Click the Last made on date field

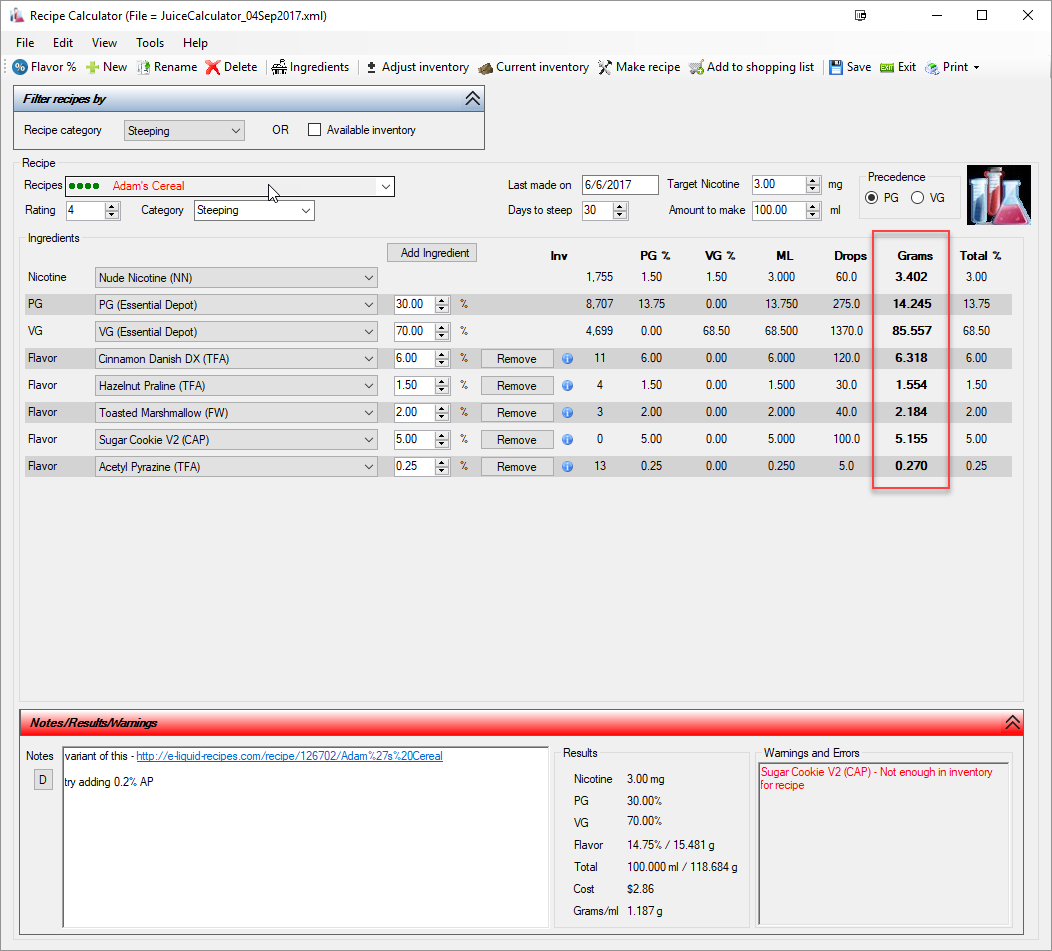coord(619,185)
